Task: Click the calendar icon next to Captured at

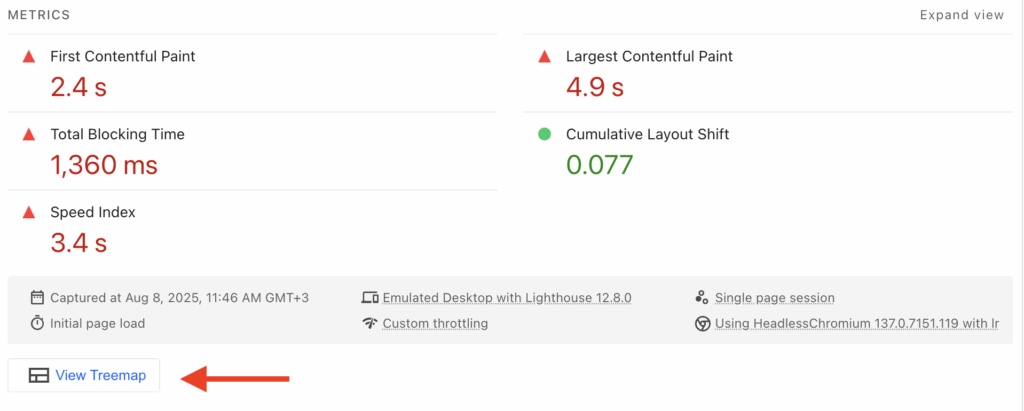Action: [x=37, y=298]
